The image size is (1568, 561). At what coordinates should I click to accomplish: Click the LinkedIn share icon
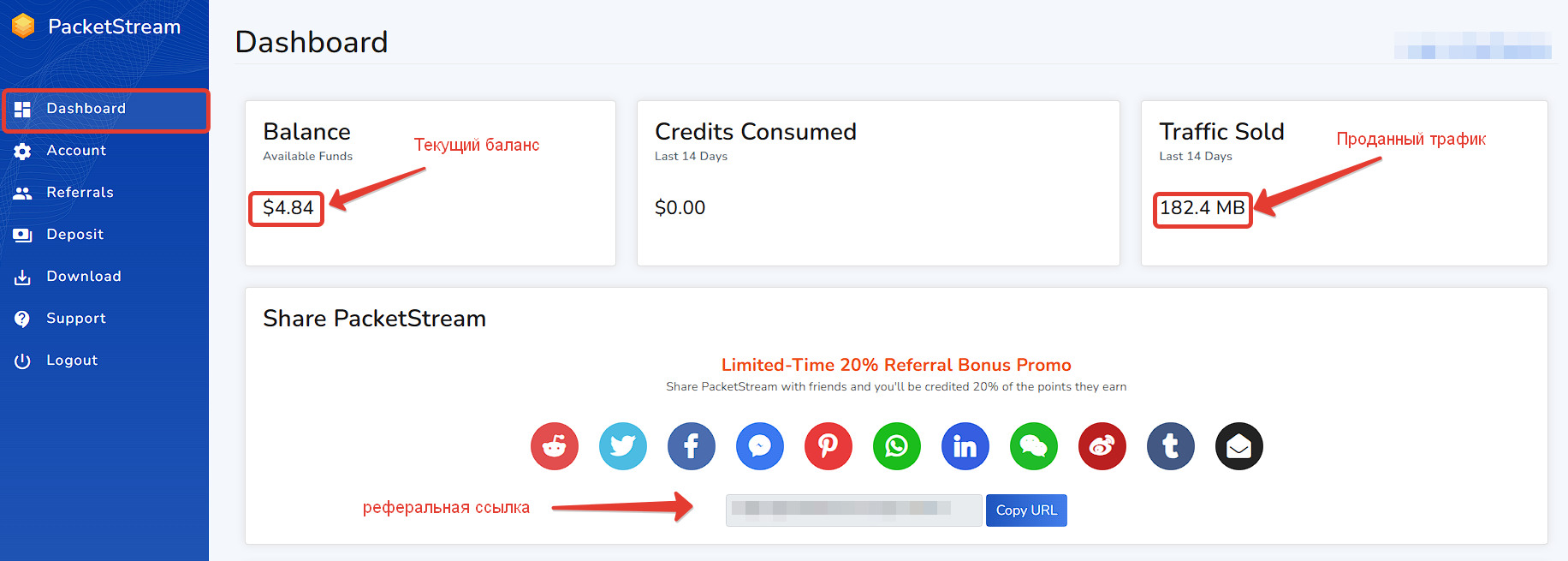pyautogui.click(x=965, y=446)
